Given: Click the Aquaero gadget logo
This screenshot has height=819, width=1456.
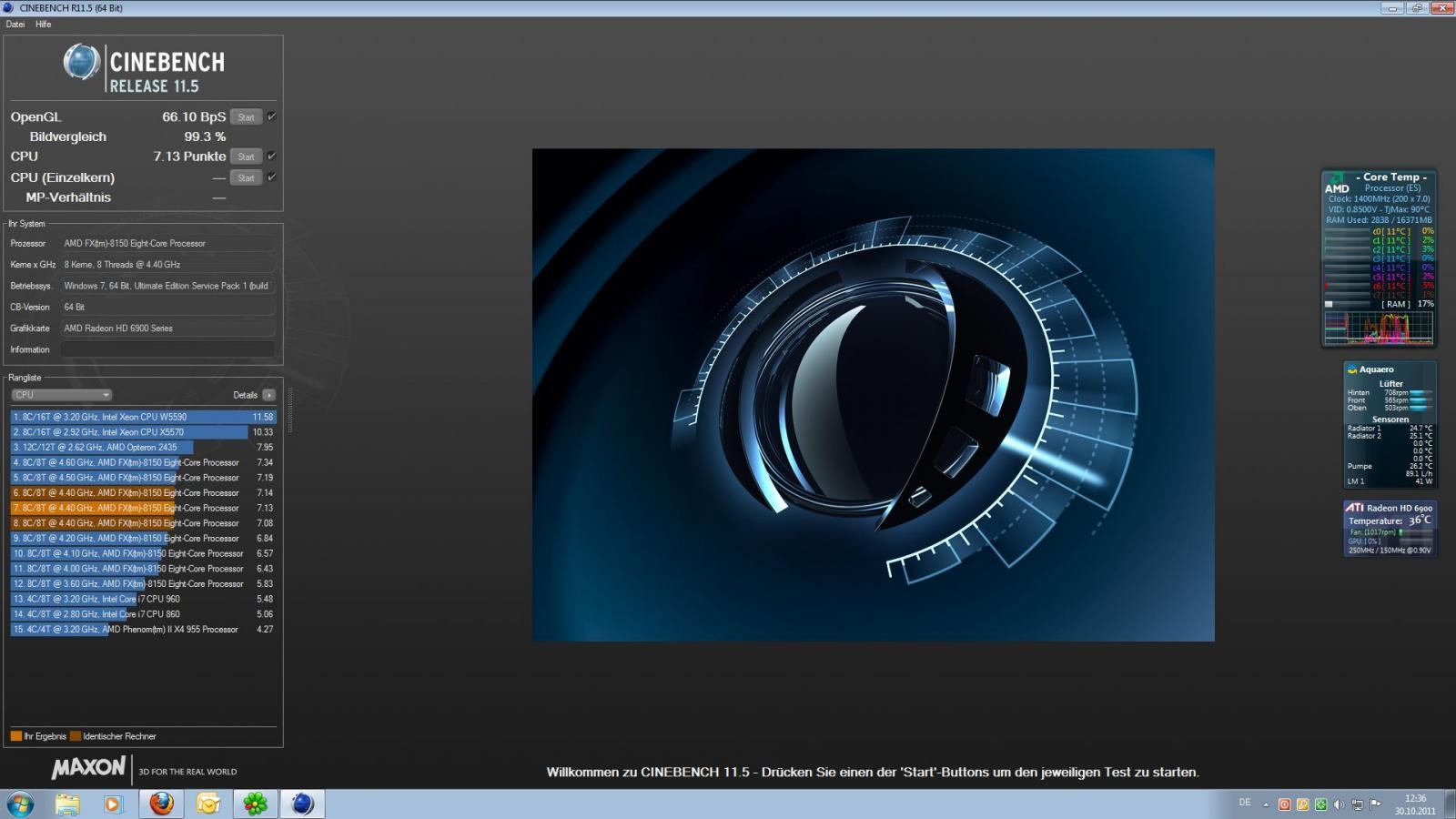Looking at the screenshot, I should click(x=1352, y=369).
